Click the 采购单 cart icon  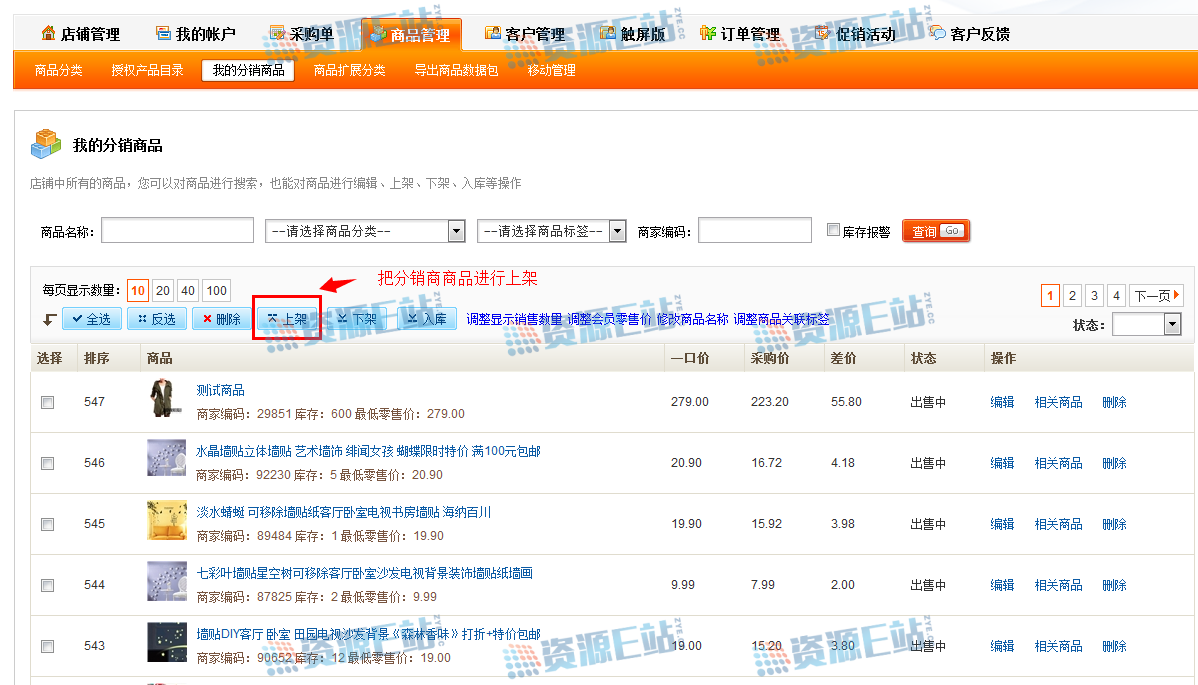tap(279, 33)
